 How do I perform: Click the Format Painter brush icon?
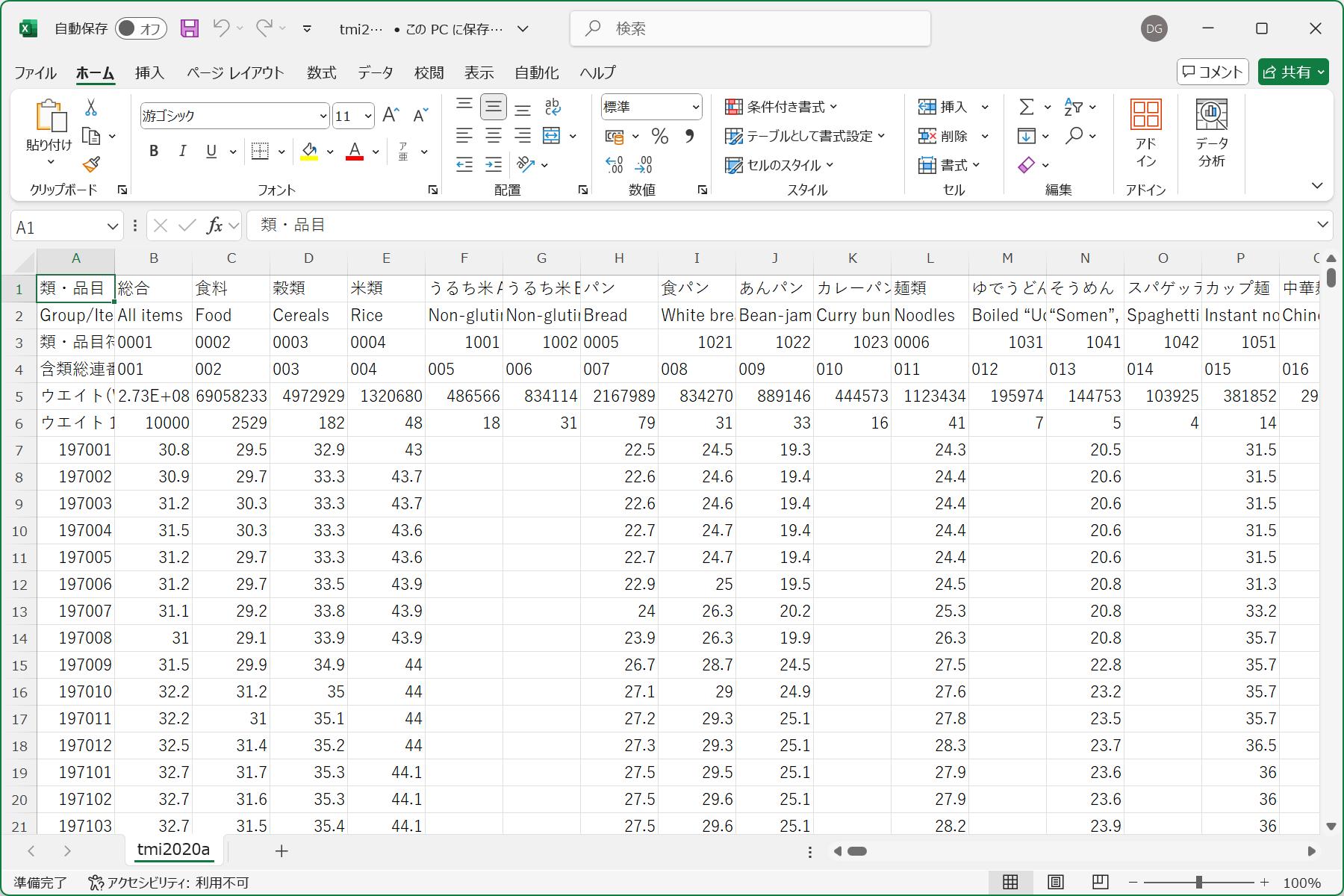(91, 164)
